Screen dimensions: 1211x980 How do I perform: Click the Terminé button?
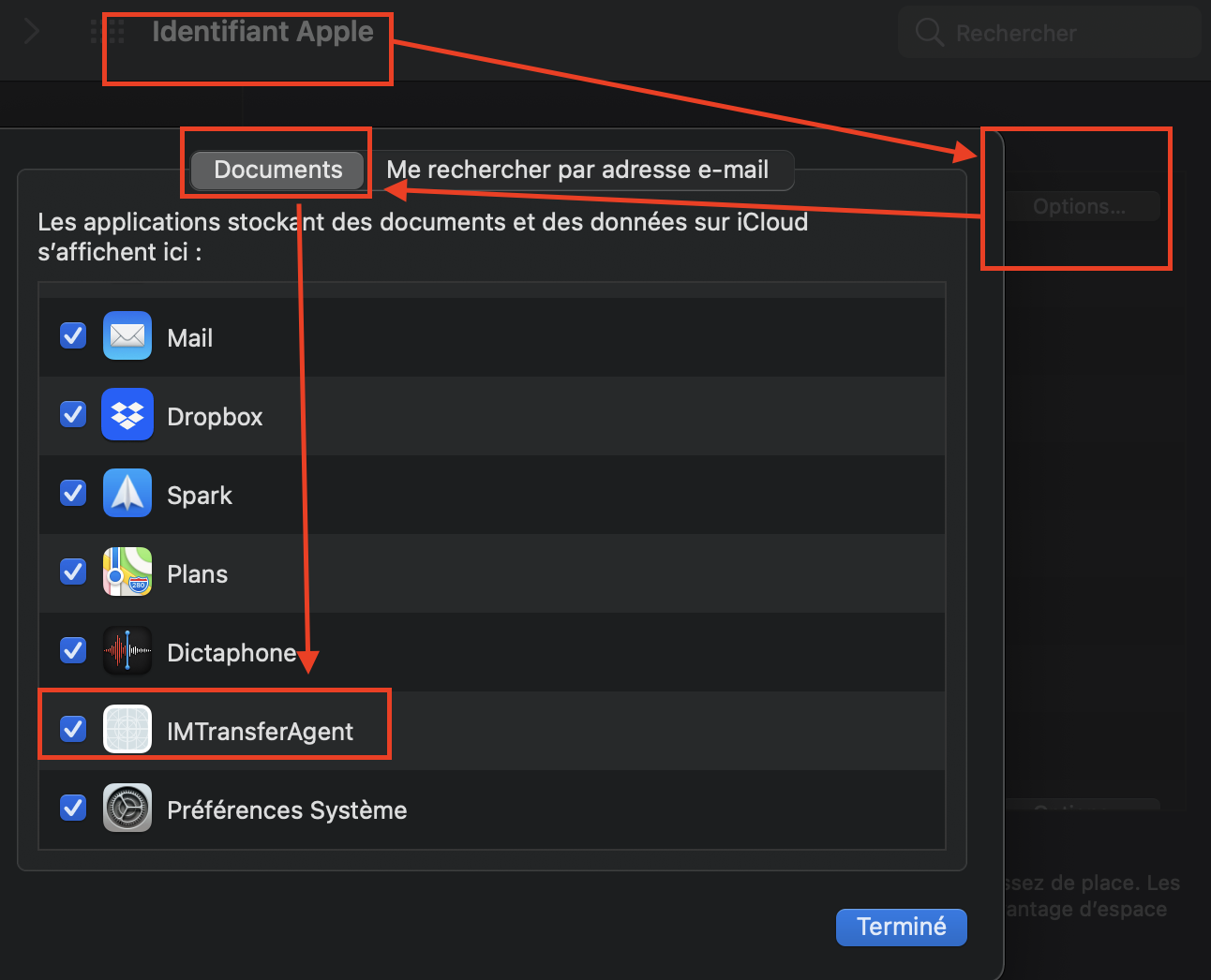pos(901,927)
